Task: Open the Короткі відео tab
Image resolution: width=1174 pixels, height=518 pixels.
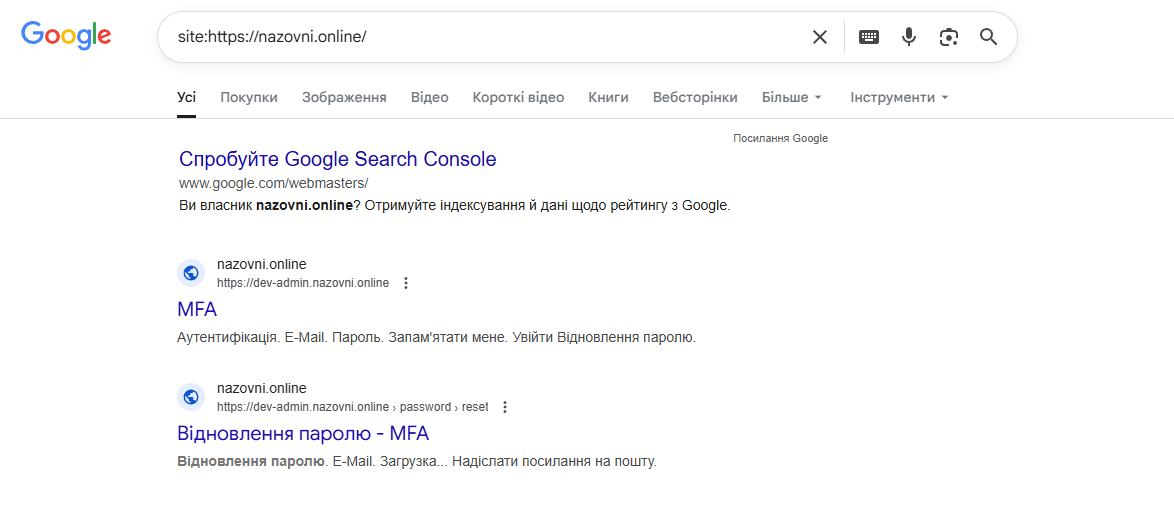Action: [x=518, y=97]
